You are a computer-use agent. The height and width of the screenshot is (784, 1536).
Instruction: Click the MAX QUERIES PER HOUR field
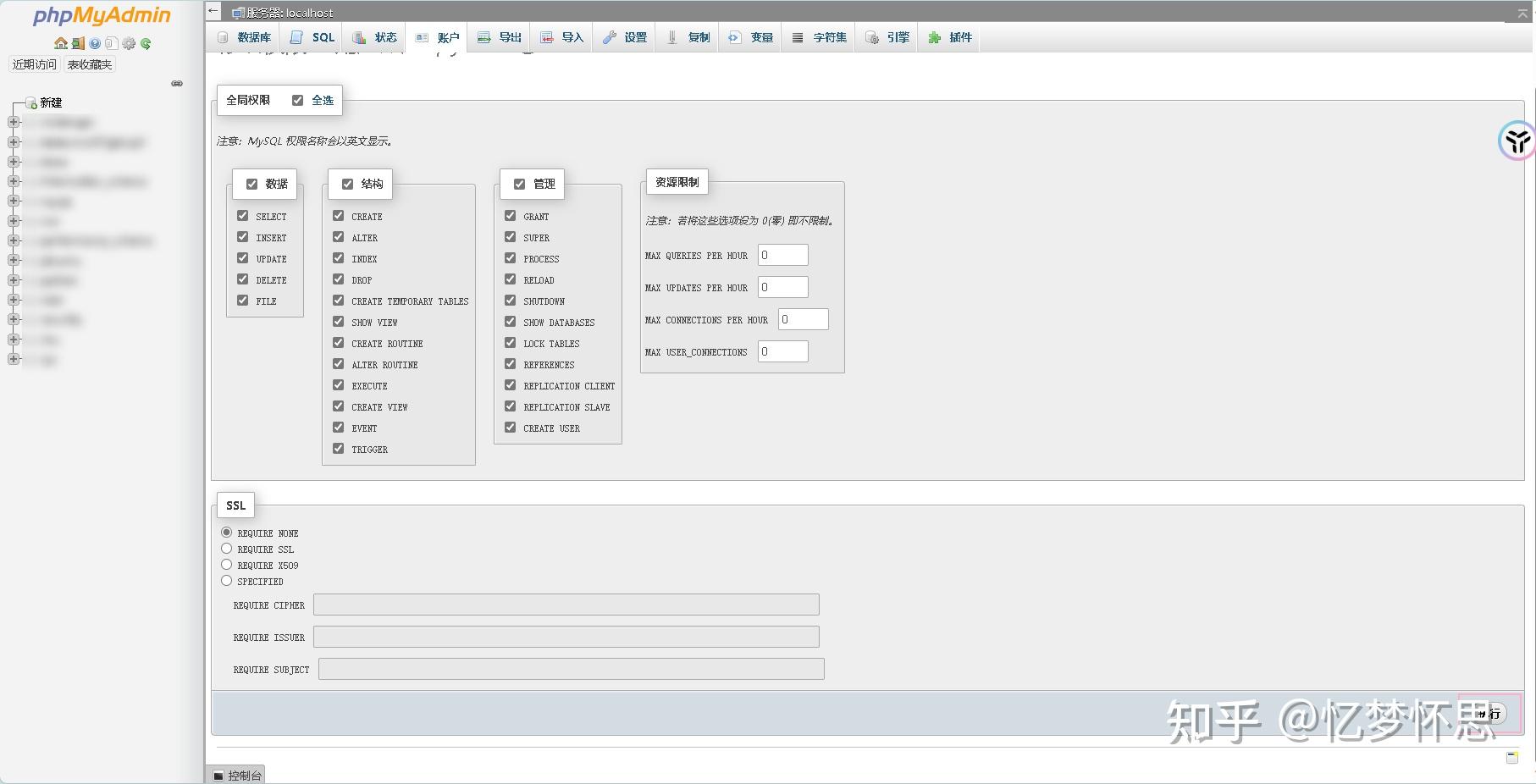pos(783,255)
